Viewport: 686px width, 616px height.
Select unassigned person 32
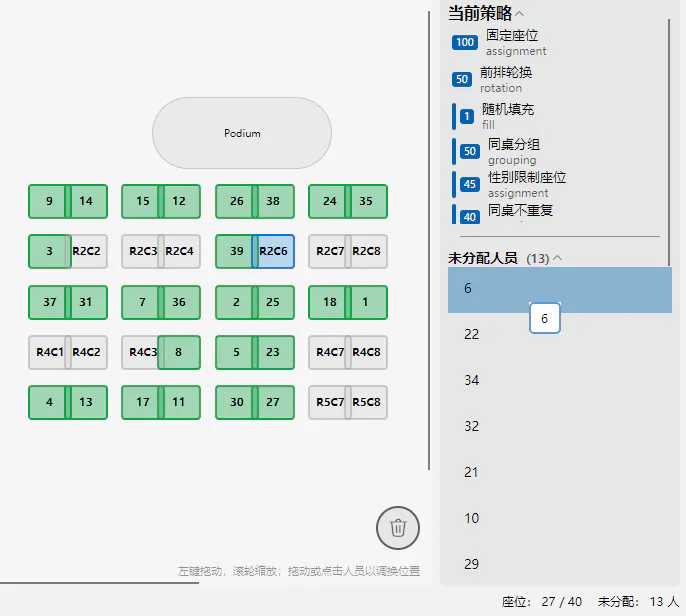560,426
